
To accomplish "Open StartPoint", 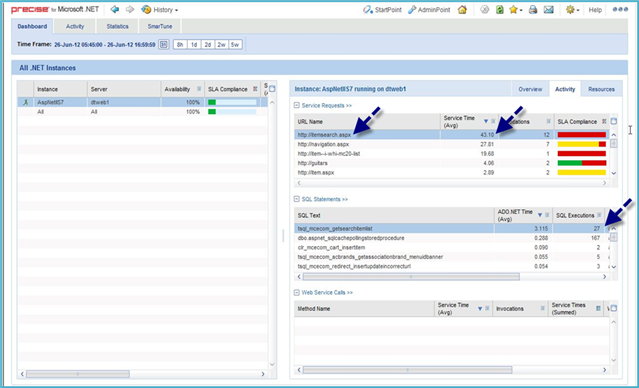I will pyautogui.click(x=382, y=10).
